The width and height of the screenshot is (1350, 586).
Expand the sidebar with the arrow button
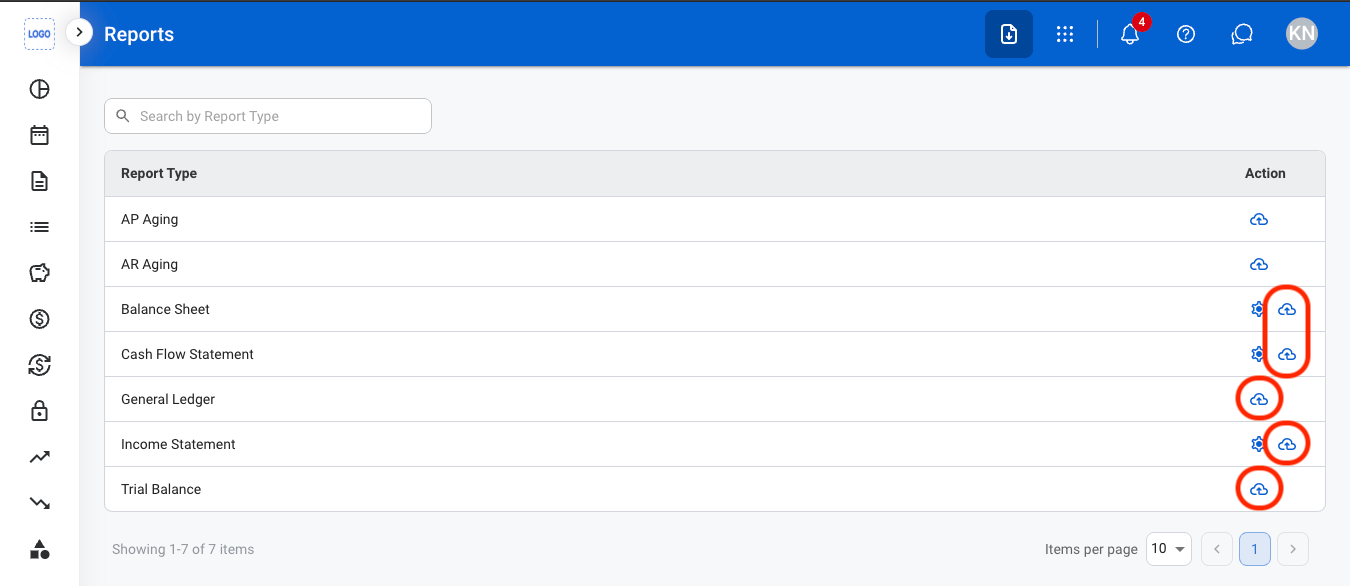point(79,33)
